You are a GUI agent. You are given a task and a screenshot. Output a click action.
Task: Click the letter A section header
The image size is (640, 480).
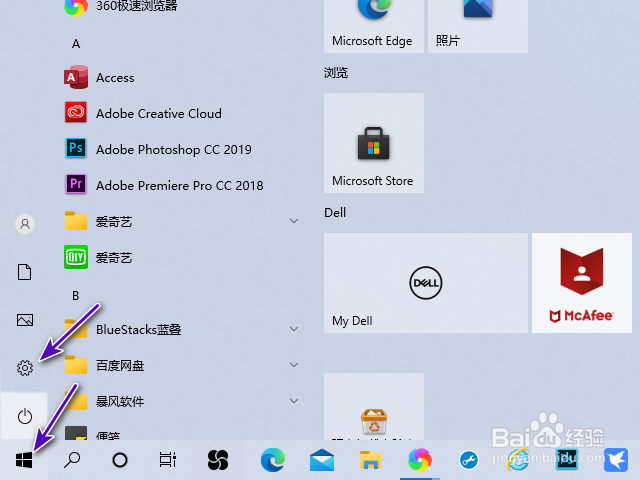point(76,44)
